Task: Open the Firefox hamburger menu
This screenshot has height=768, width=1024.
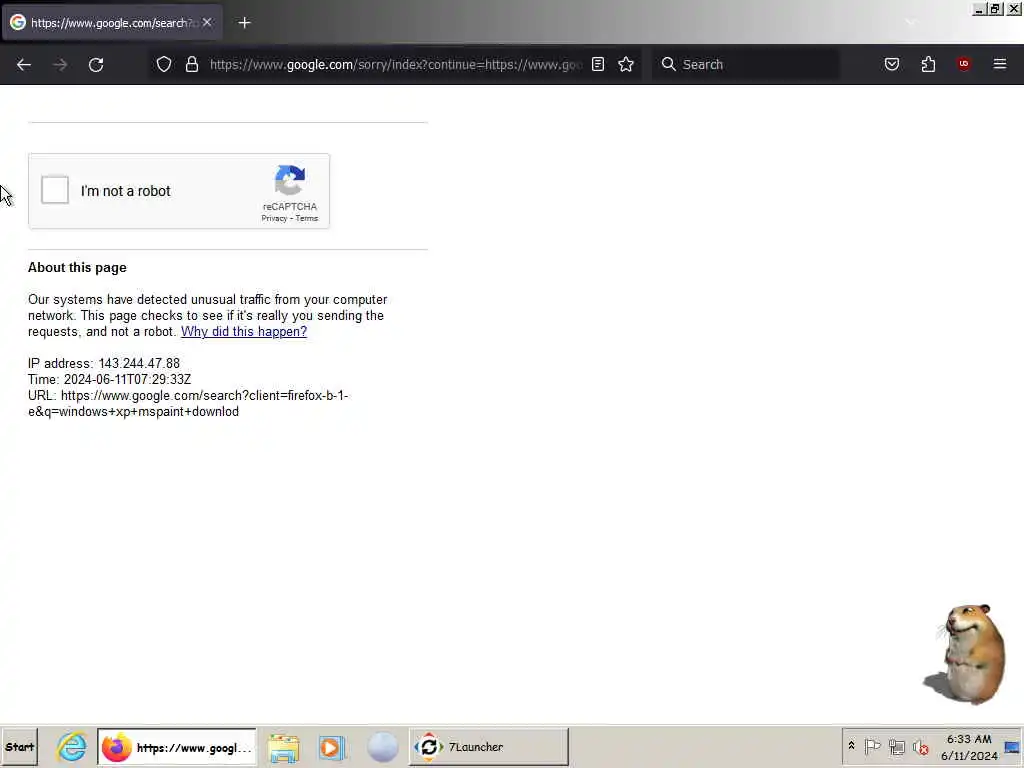Action: click(1000, 64)
